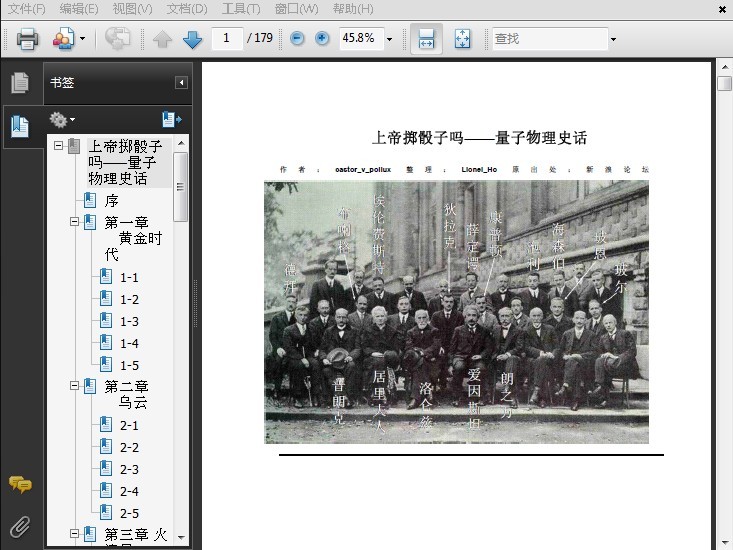
Task: Open bookmark 2-4
Action: pos(129,492)
